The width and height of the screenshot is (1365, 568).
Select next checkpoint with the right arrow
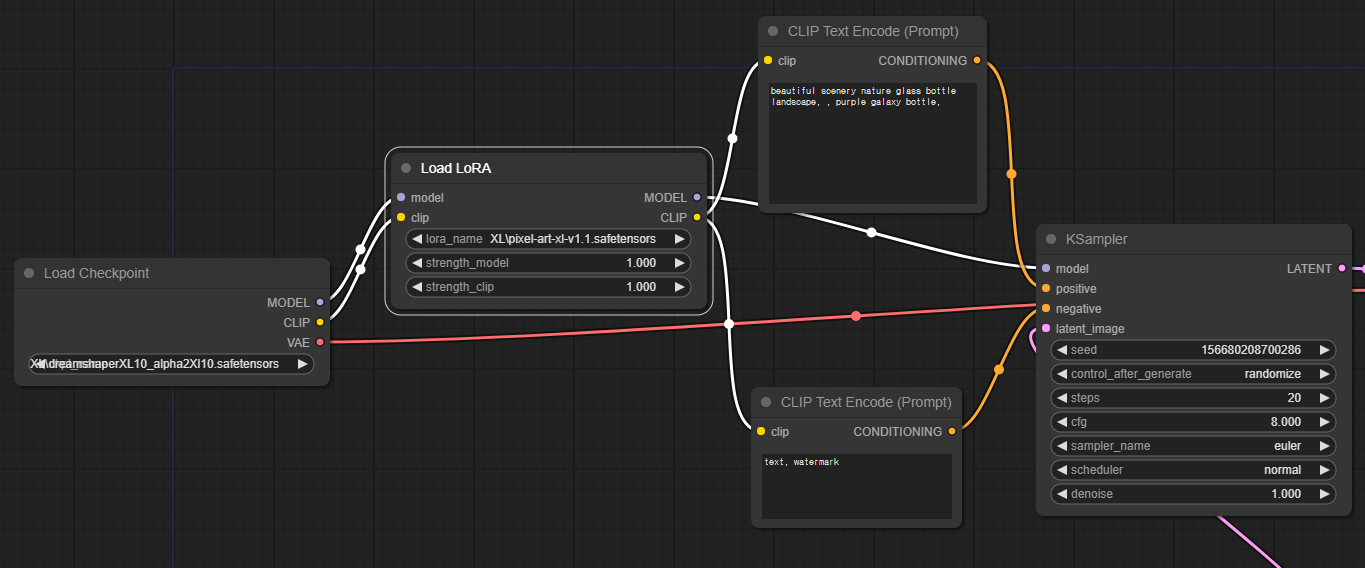pos(303,364)
